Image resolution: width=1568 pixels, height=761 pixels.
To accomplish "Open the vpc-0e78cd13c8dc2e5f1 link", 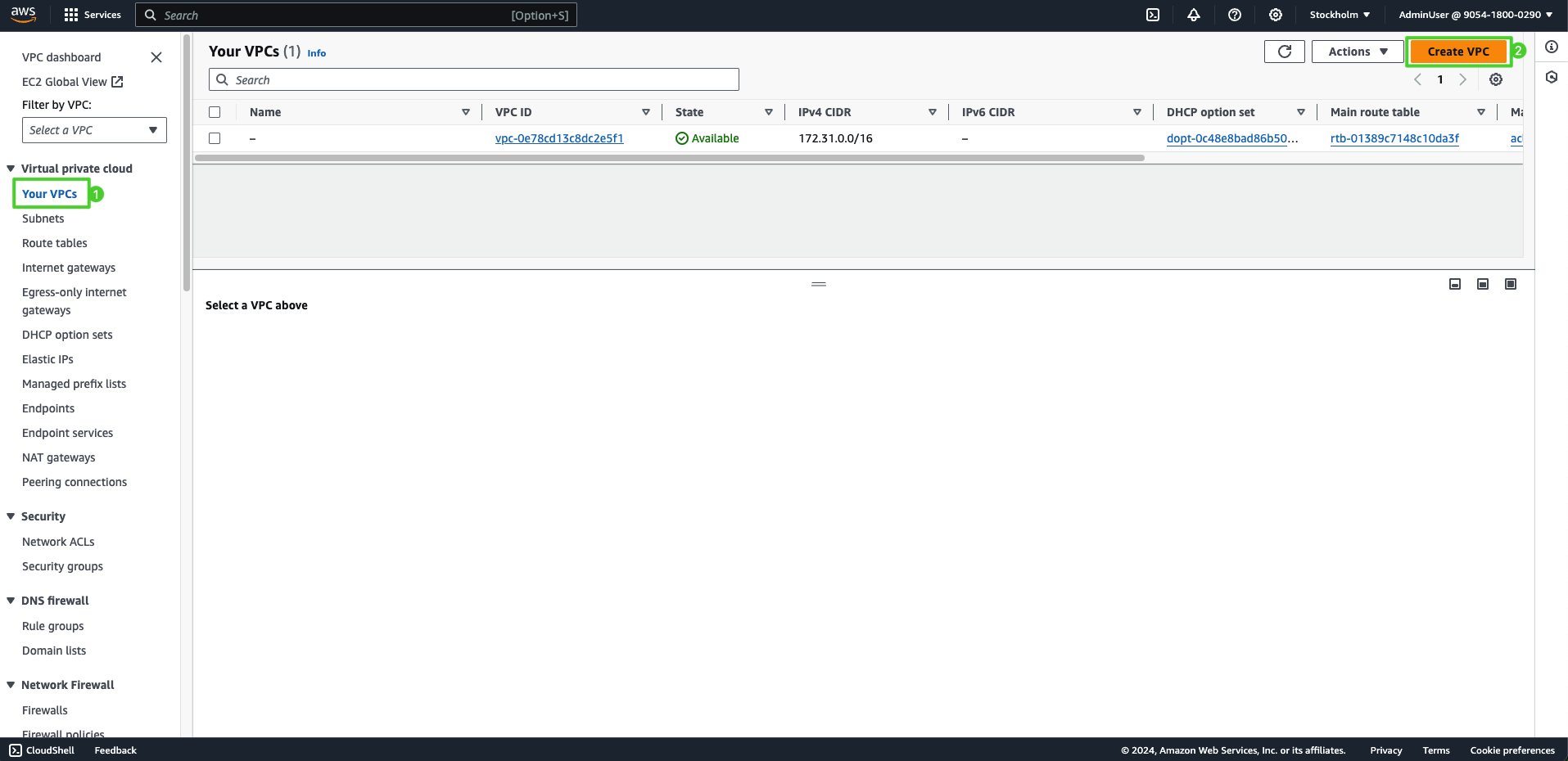I will tap(559, 138).
